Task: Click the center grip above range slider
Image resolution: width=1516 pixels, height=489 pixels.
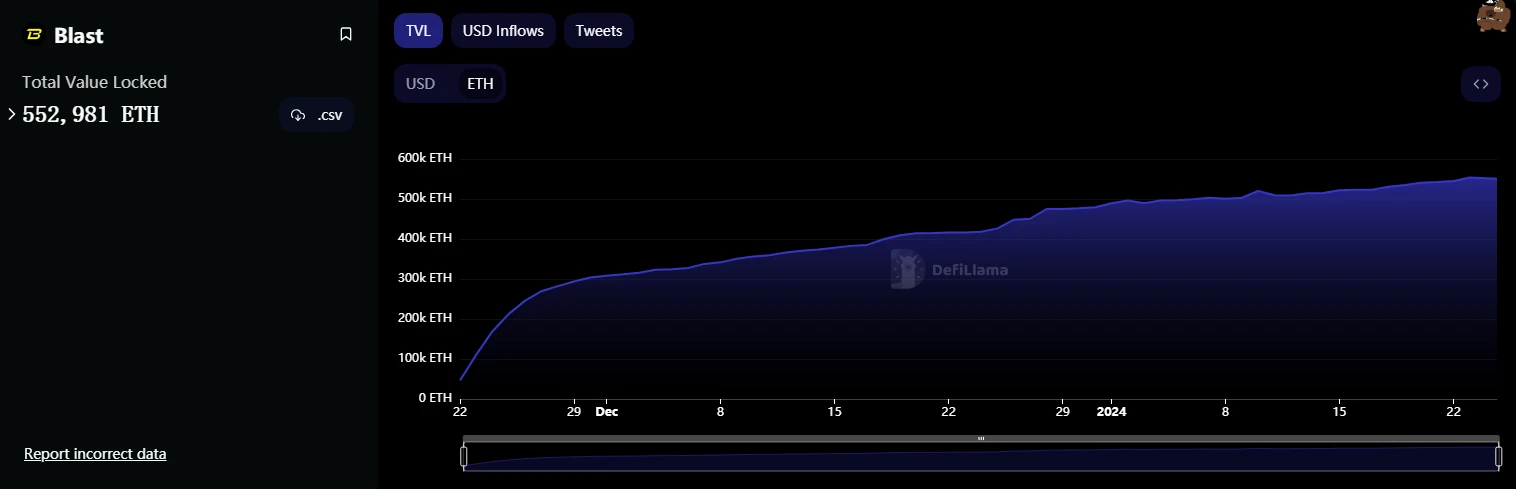Action: pyautogui.click(x=981, y=438)
